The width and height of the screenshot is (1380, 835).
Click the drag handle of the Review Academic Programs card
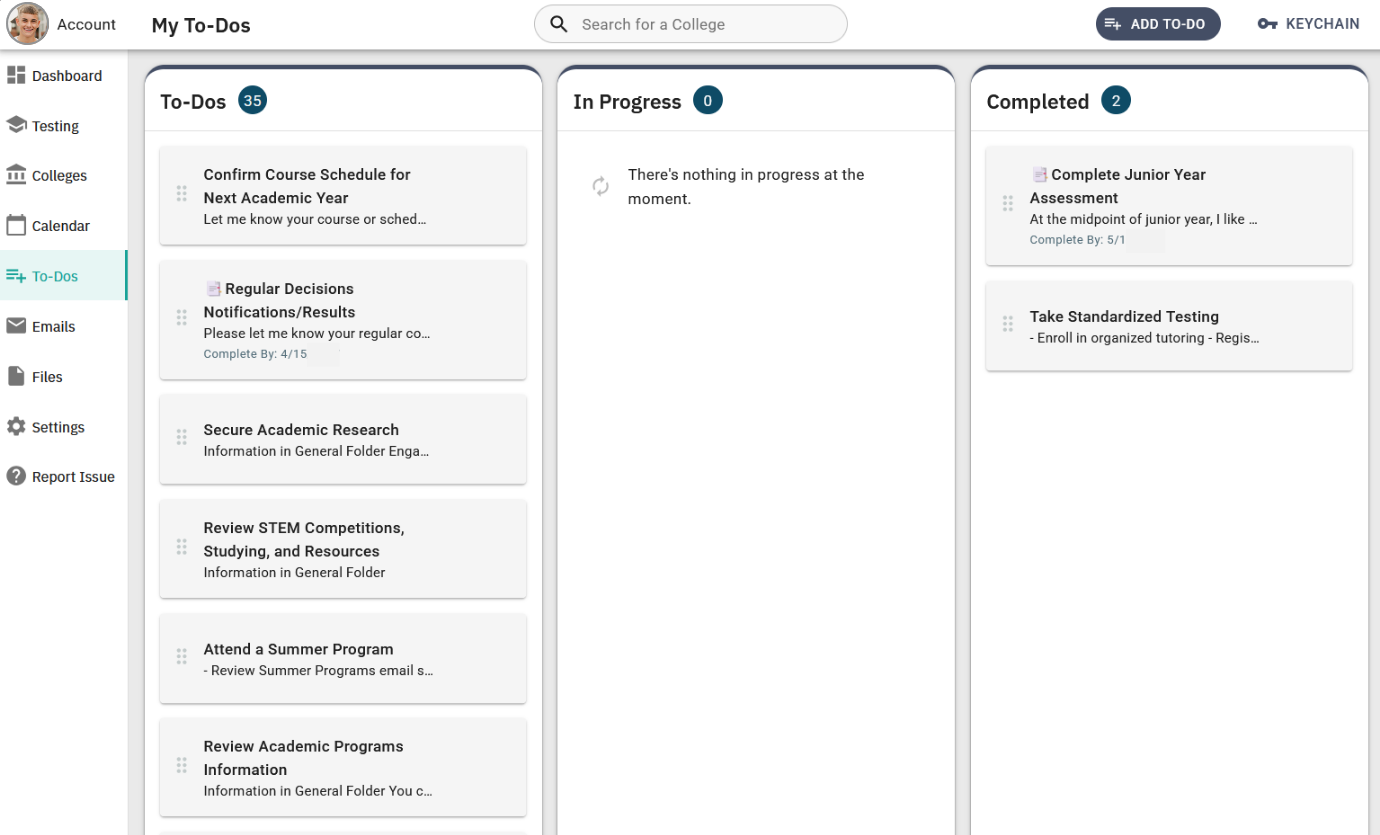(182, 766)
